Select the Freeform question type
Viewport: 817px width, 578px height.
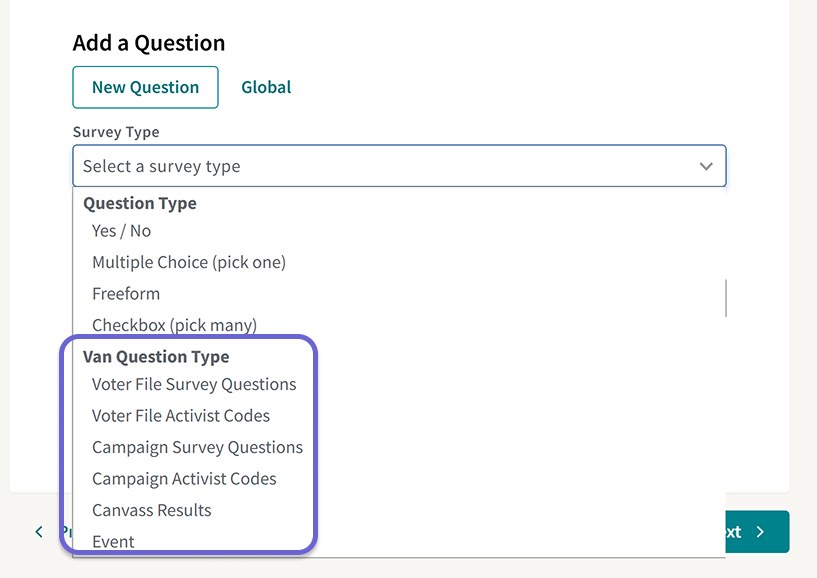[126, 293]
